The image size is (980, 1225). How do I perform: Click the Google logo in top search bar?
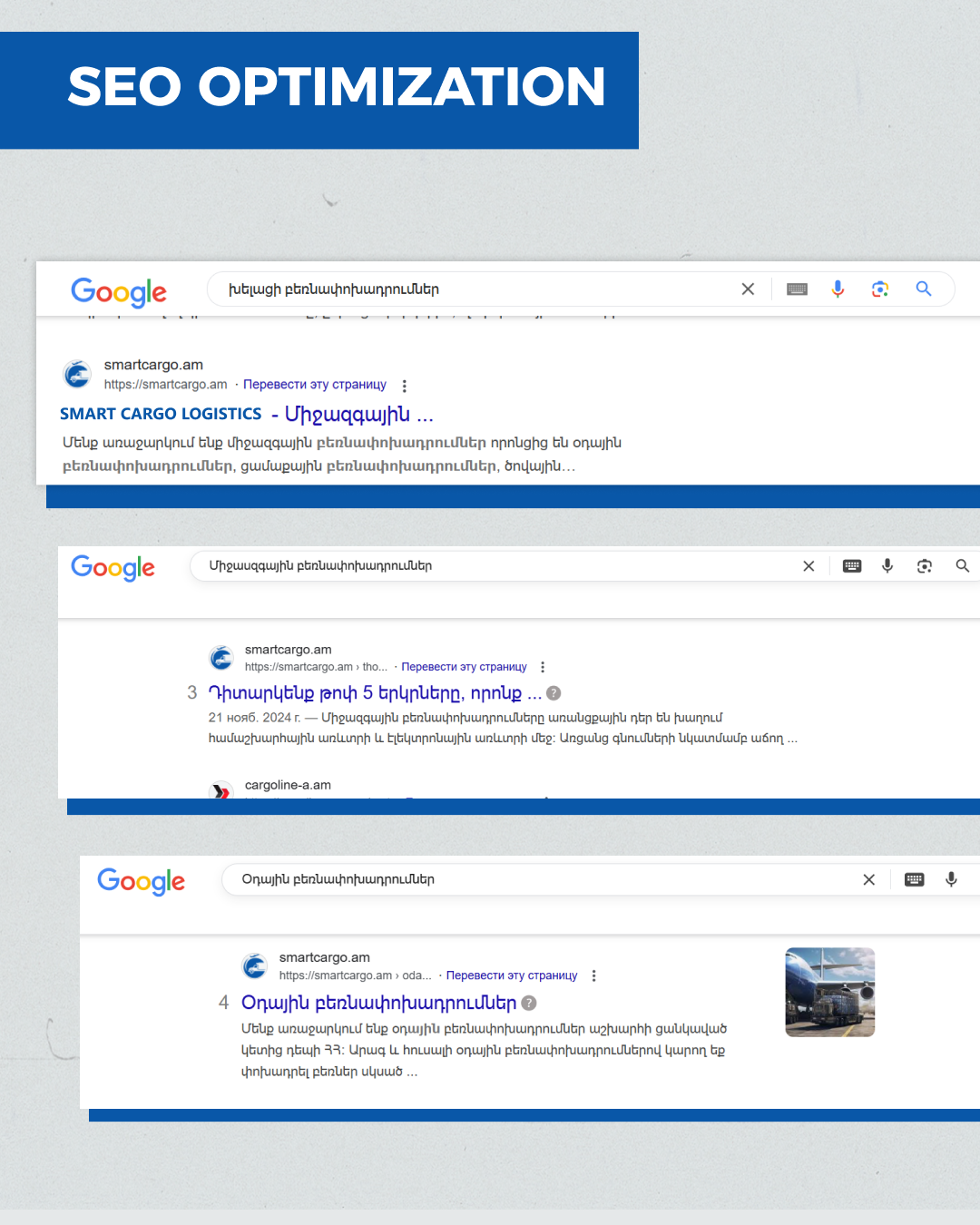point(119,292)
